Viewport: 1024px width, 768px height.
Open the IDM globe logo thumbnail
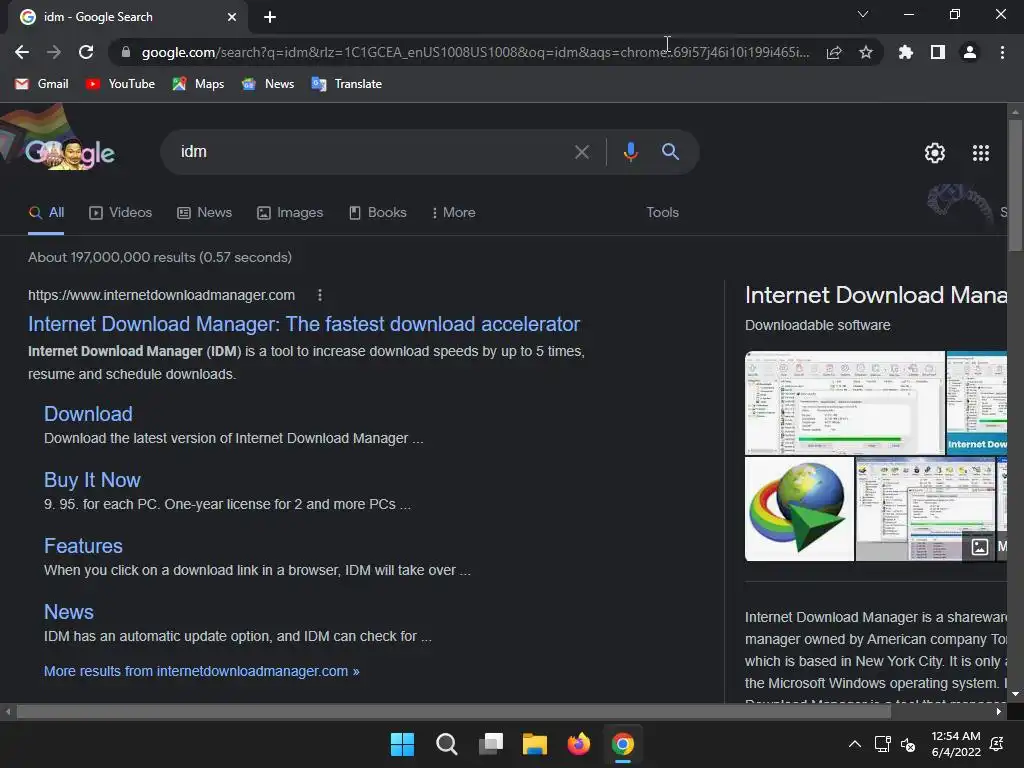[799, 509]
